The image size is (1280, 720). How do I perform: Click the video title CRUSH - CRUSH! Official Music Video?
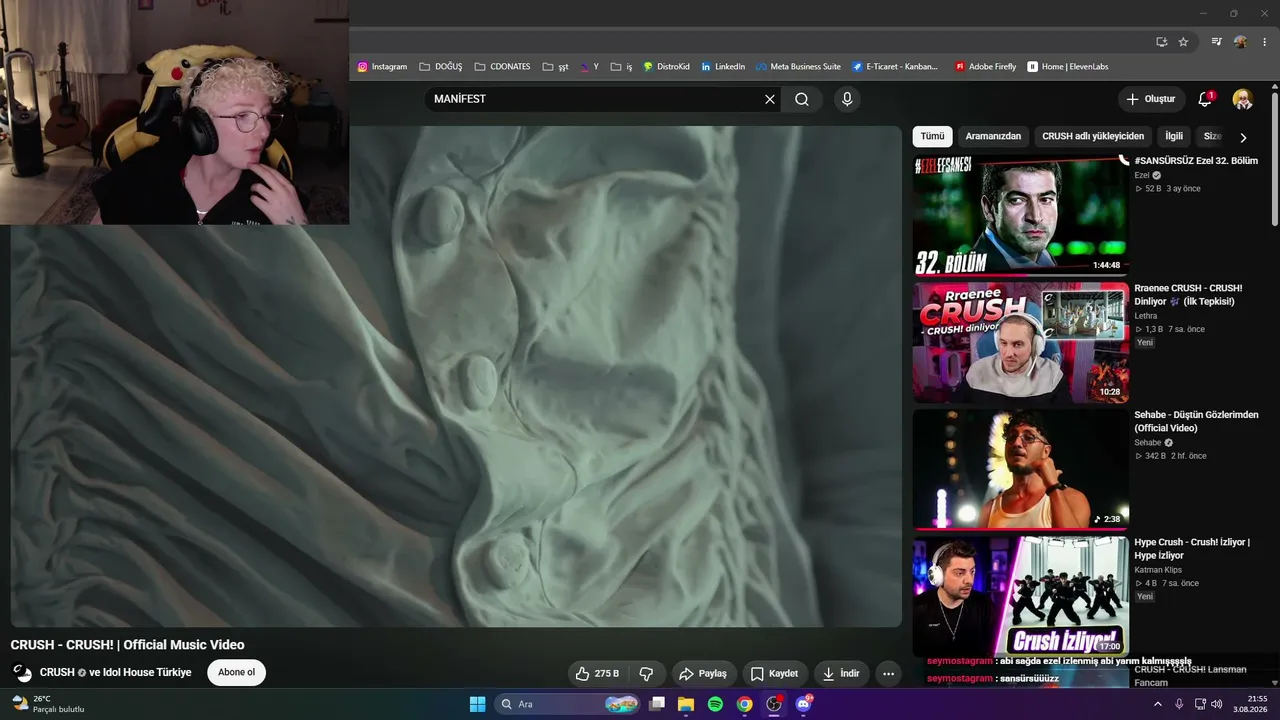click(x=127, y=645)
